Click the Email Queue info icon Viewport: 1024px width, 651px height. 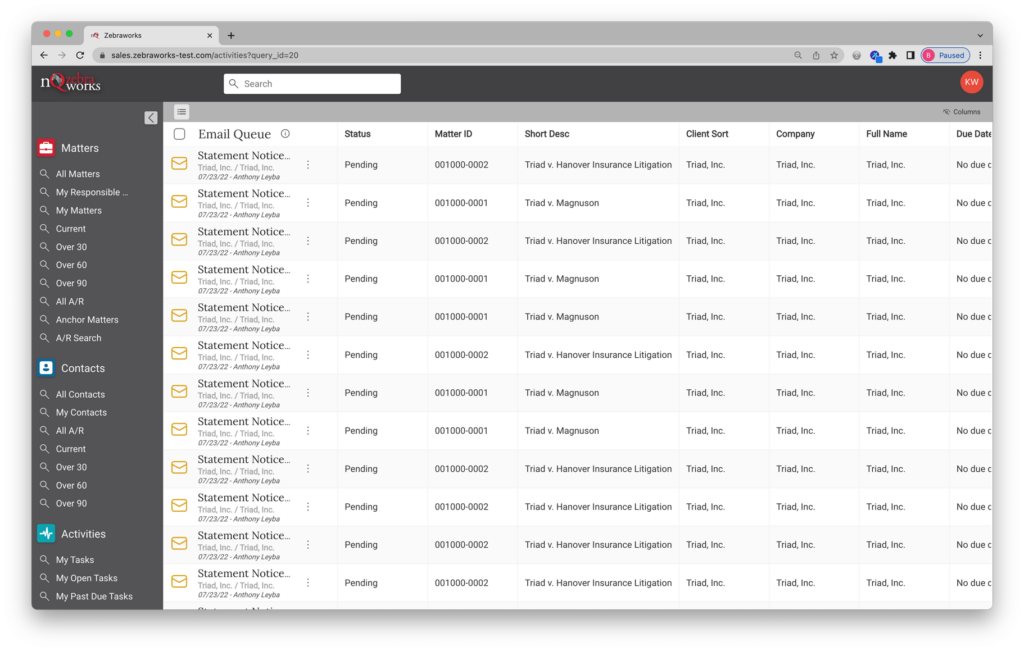[x=287, y=132]
